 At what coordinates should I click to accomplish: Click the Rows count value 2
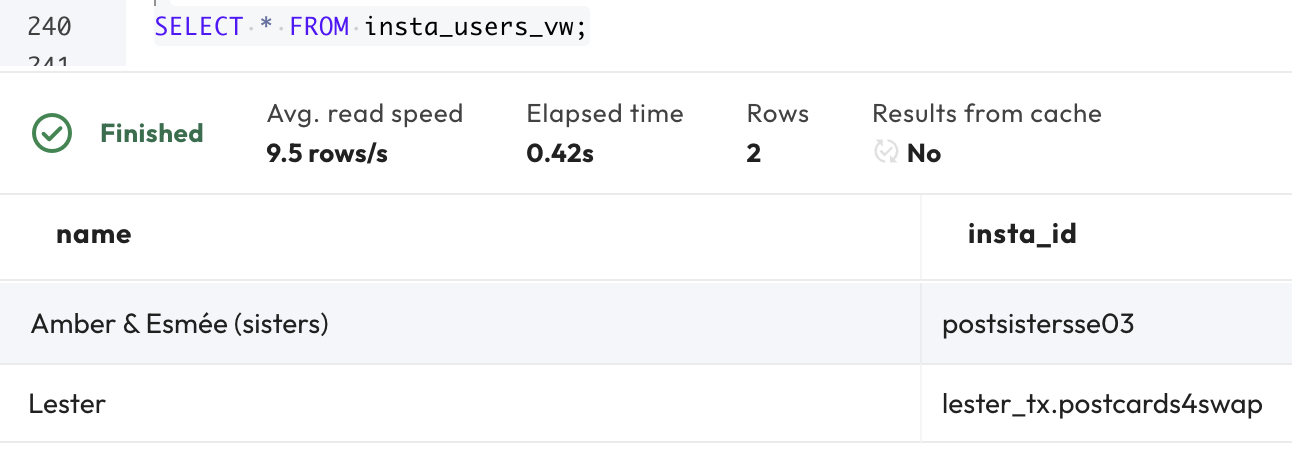[754, 153]
